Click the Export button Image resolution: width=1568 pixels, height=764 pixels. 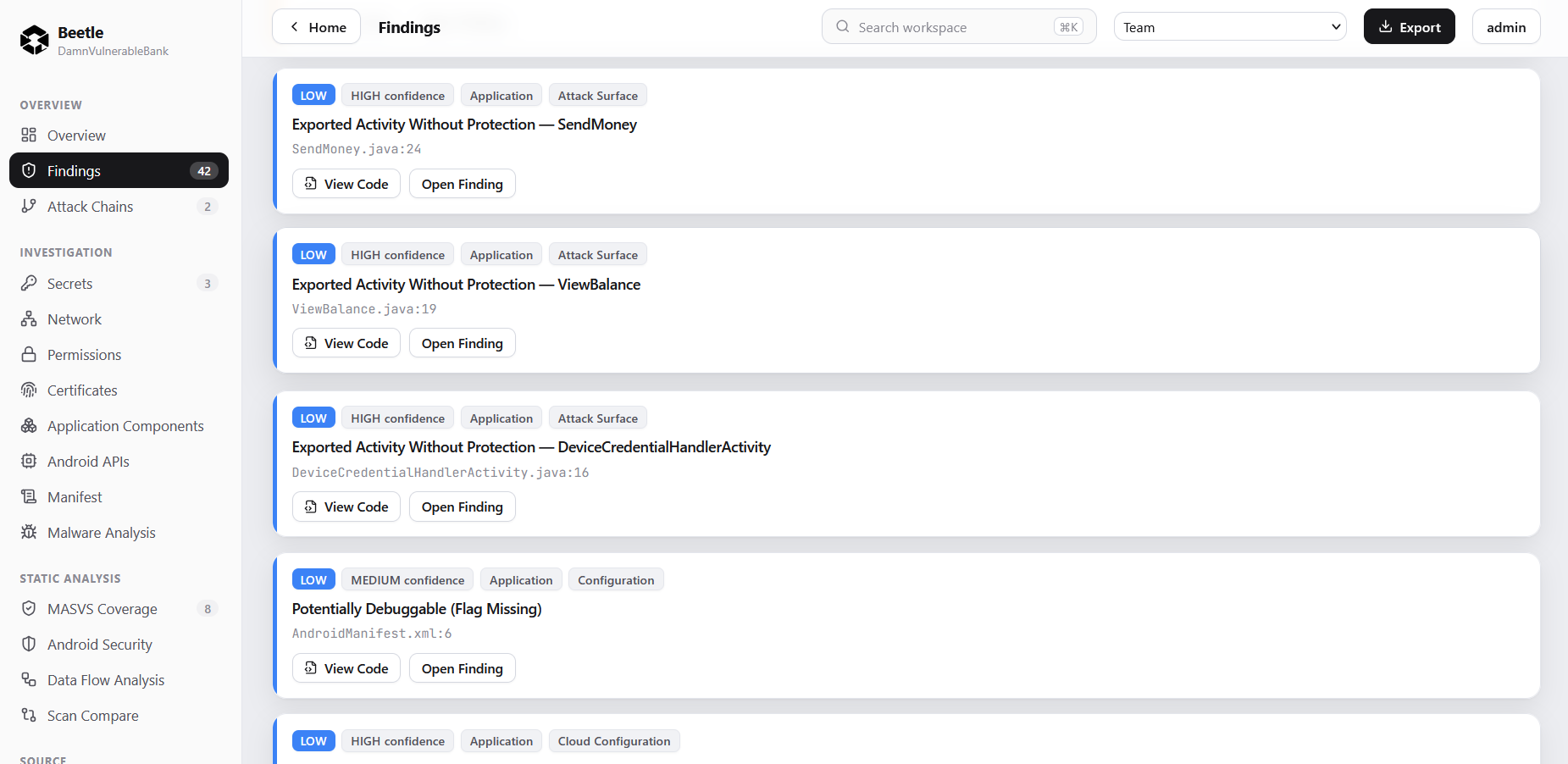pyautogui.click(x=1410, y=27)
